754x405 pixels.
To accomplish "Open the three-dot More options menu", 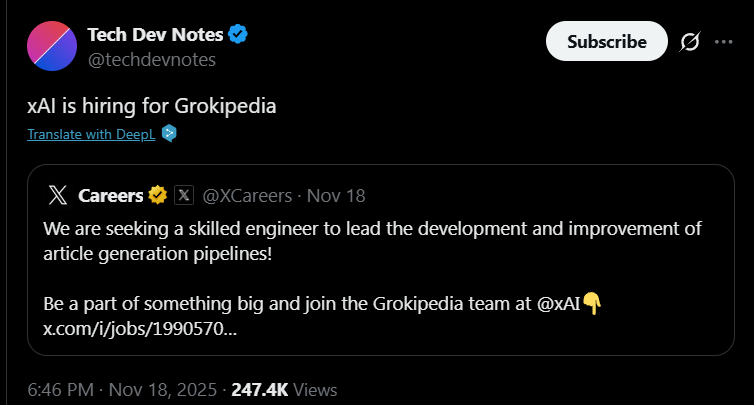I will (x=723, y=42).
